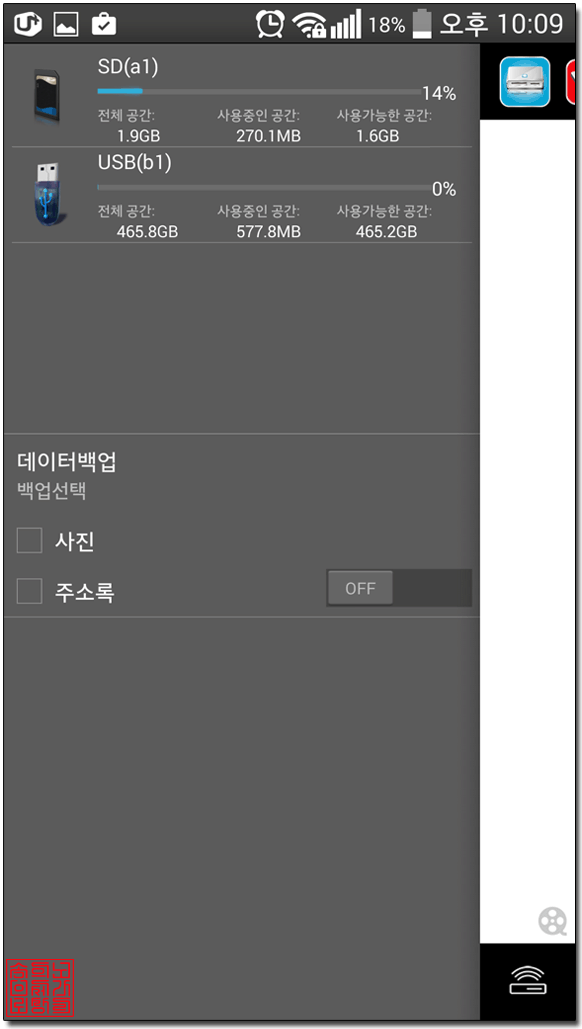This screenshot has width=582, height=1029.
Task: Select the SD(a1) storage entry
Action: coord(241,99)
